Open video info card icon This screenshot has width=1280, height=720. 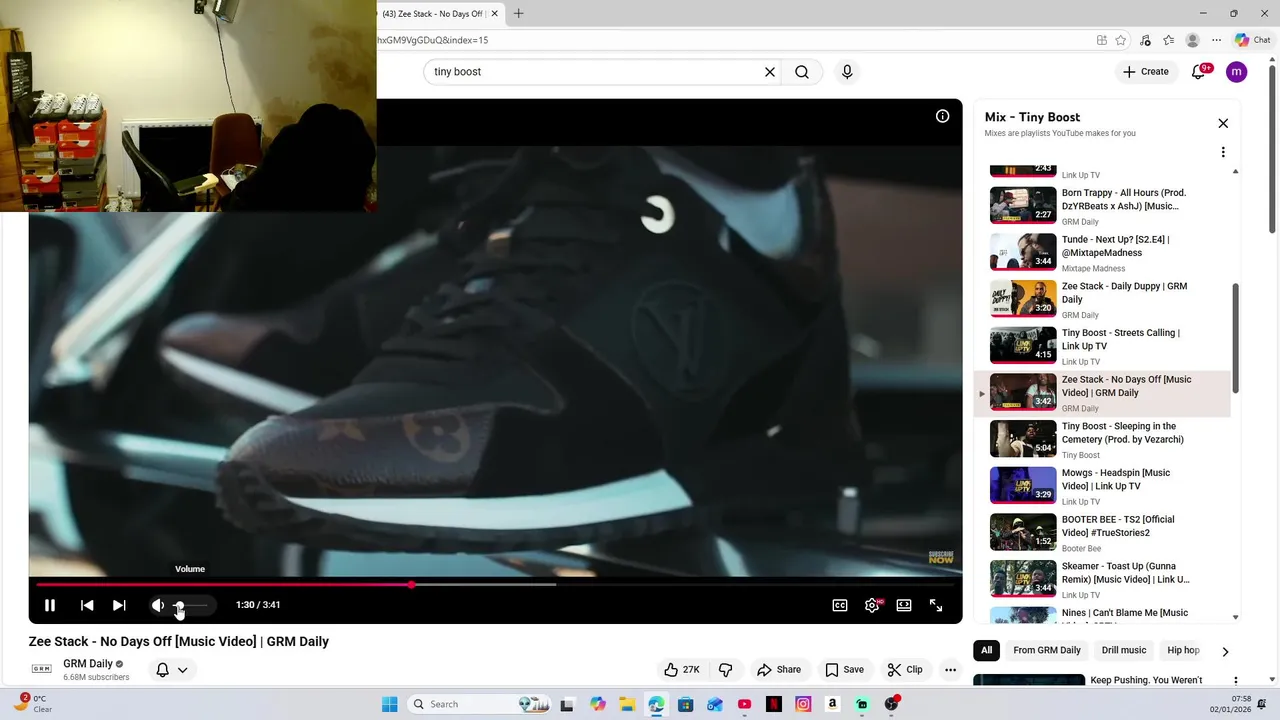942,116
